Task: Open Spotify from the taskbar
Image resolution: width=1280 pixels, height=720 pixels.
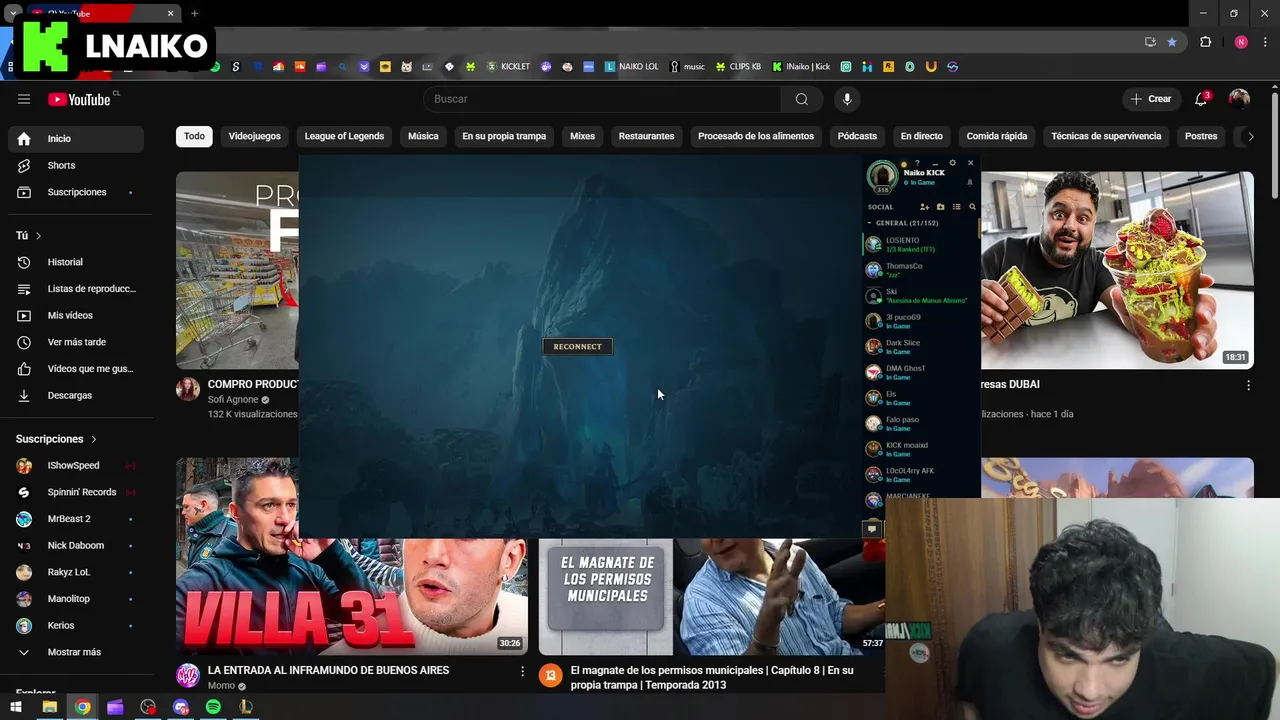Action: [213, 707]
